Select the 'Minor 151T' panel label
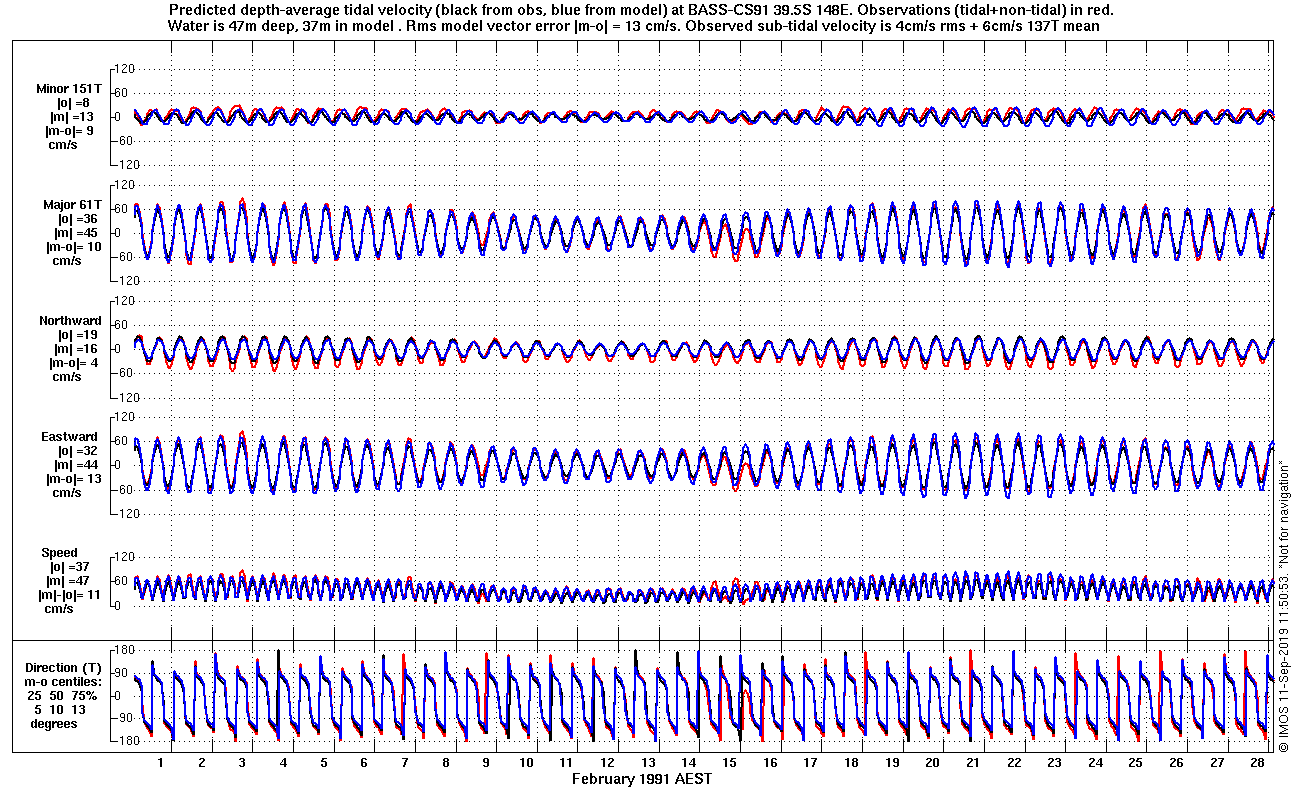The image size is (1300, 800). 69,89
